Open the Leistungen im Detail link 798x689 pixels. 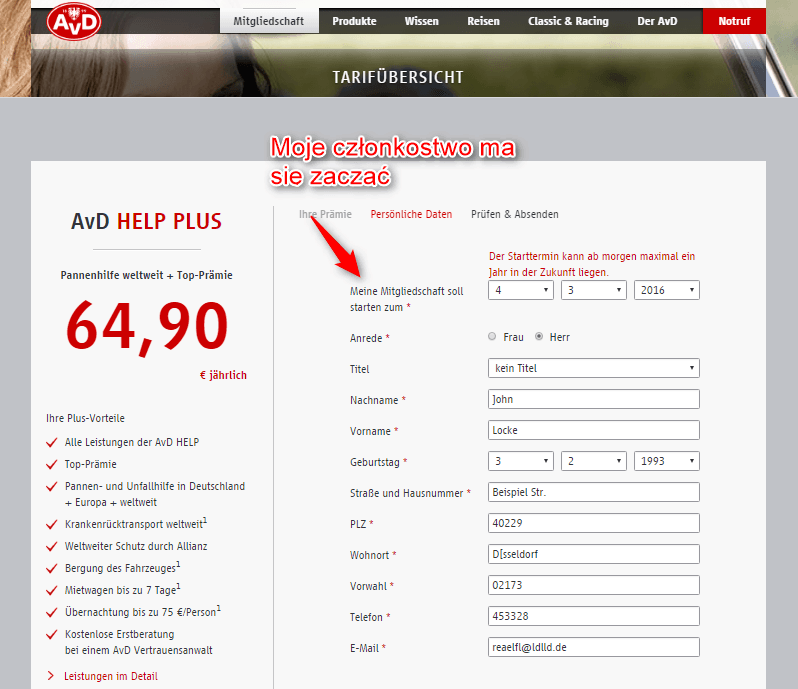[x=111, y=676]
